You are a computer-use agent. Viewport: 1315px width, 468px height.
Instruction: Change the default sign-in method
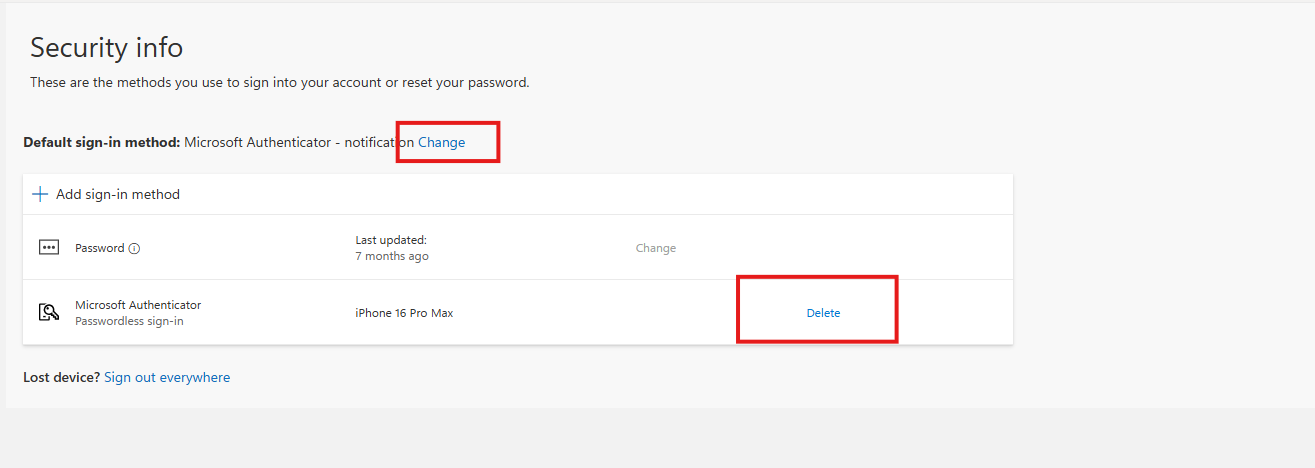pyautogui.click(x=441, y=143)
